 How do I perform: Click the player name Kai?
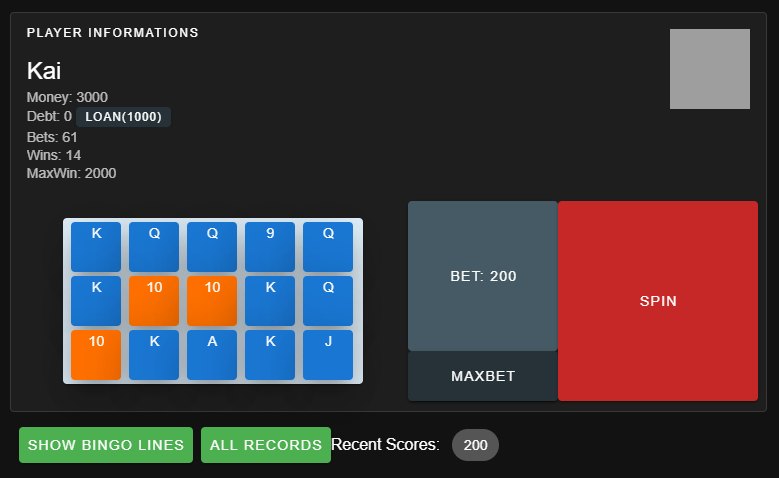44,70
